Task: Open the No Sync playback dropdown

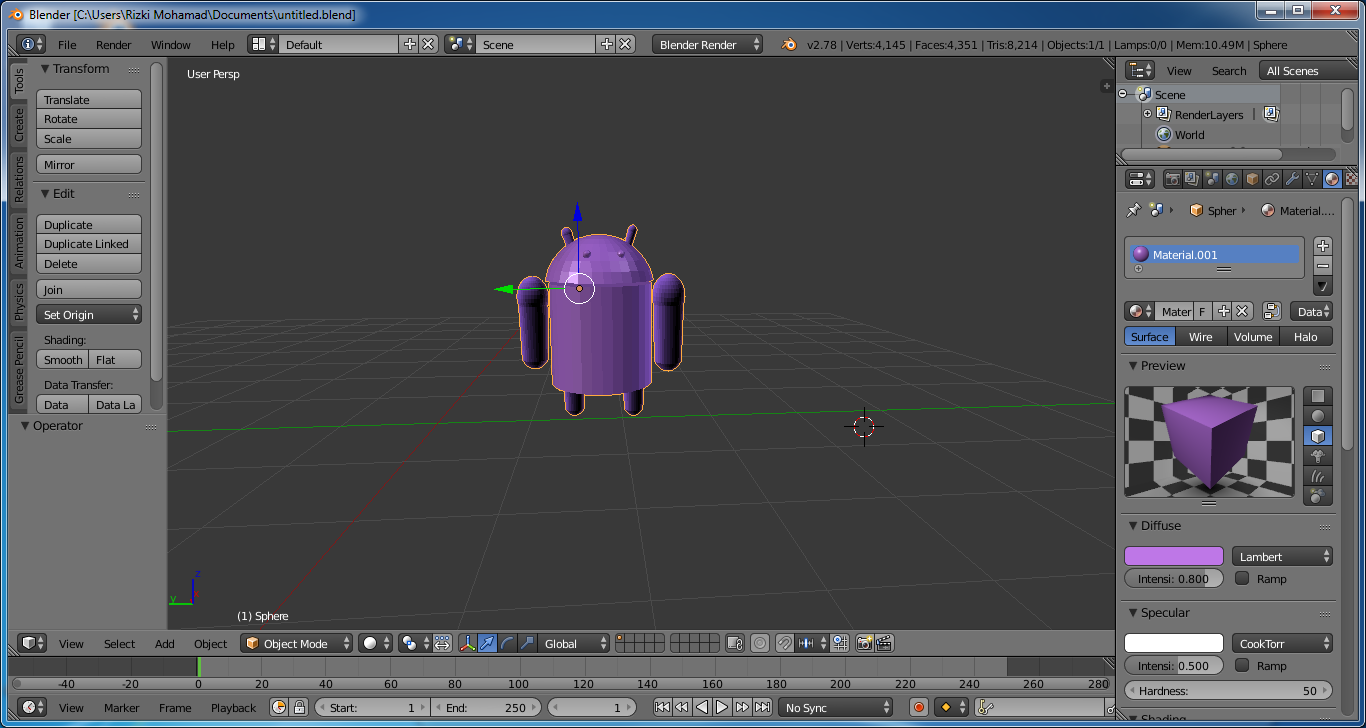Action: tap(836, 707)
